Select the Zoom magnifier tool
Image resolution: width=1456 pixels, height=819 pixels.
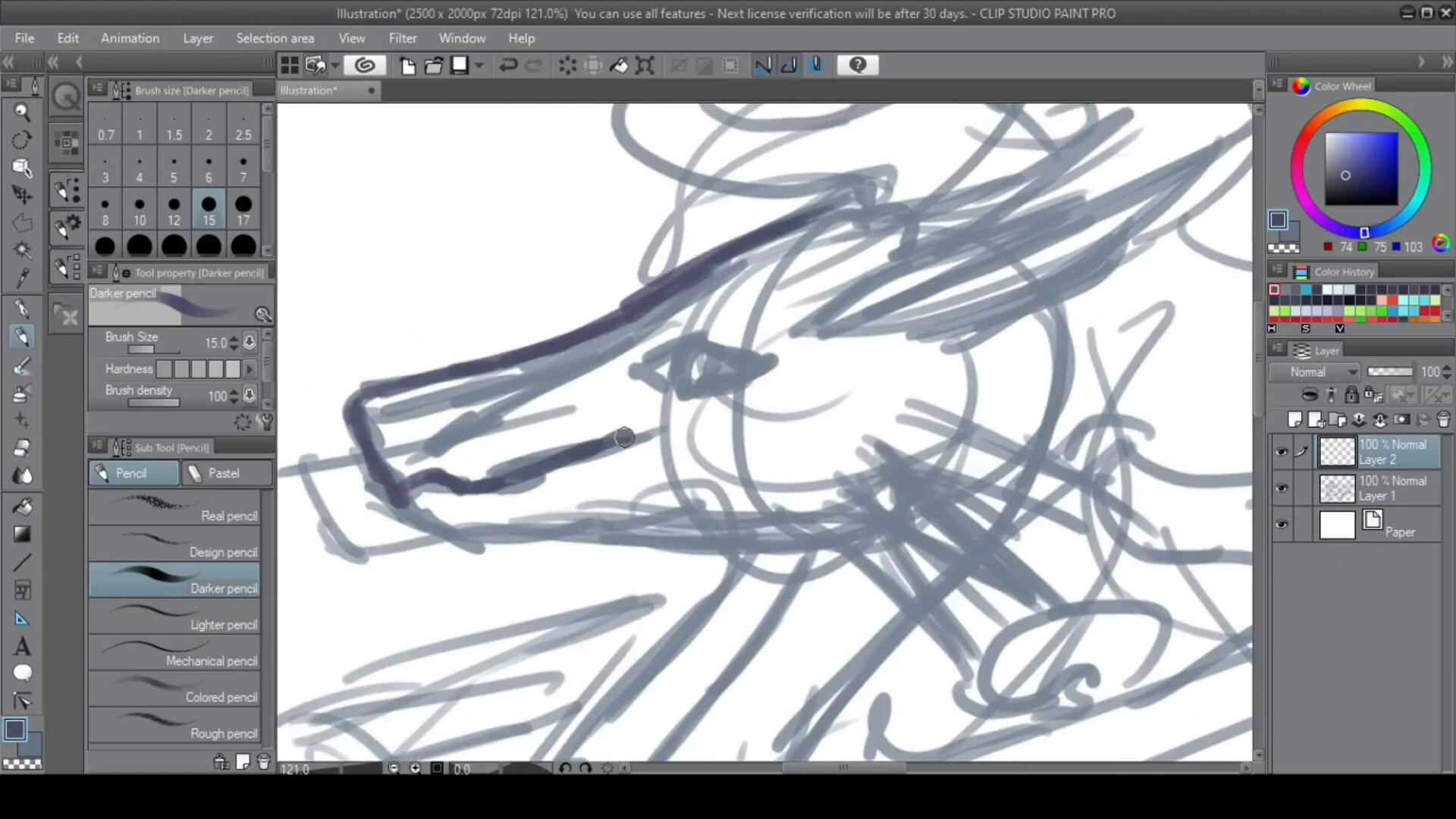point(22,112)
